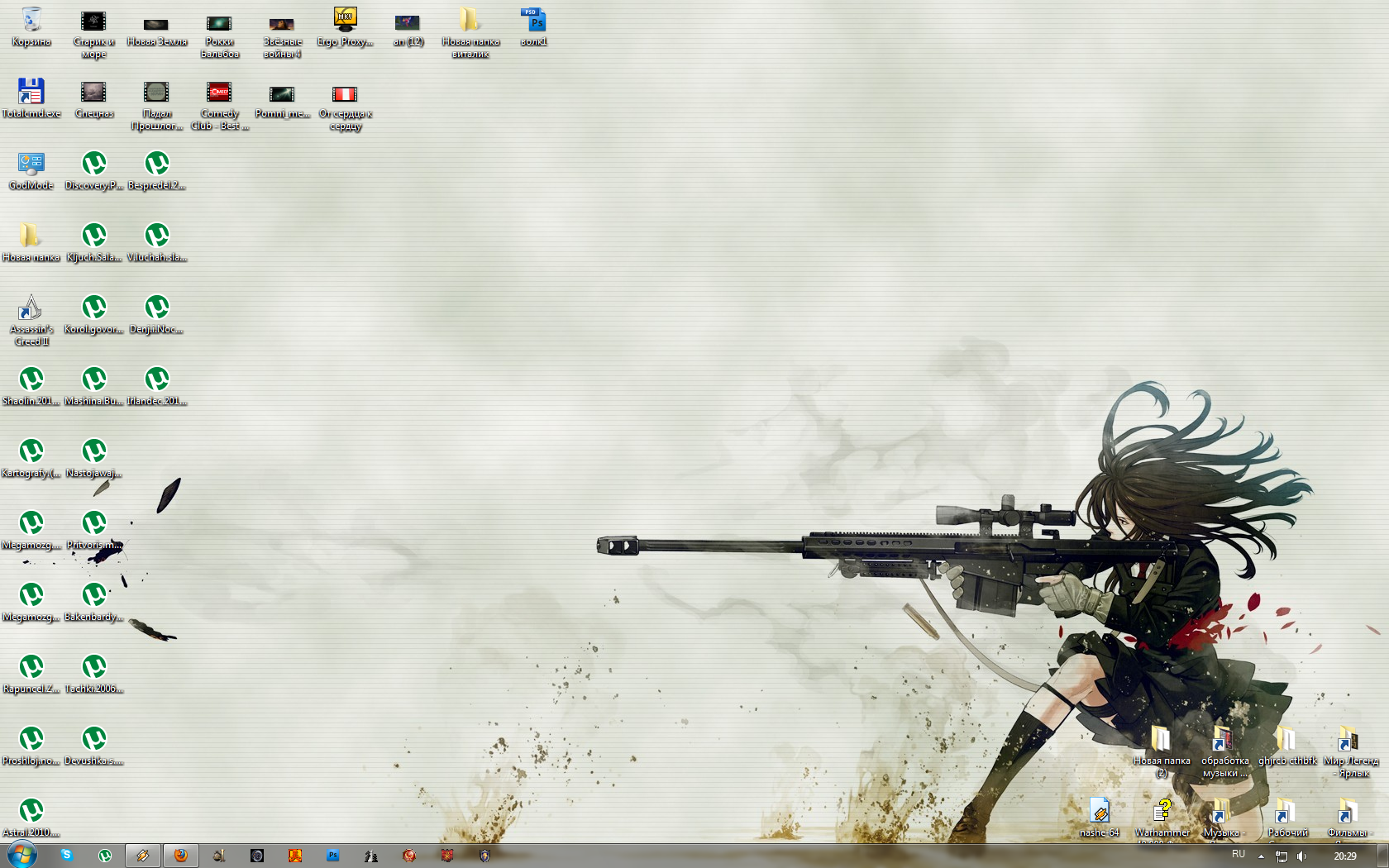Open the nashe-64 Winamp playlist file
This screenshot has width=1389, height=868.
click(x=1099, y=818)
